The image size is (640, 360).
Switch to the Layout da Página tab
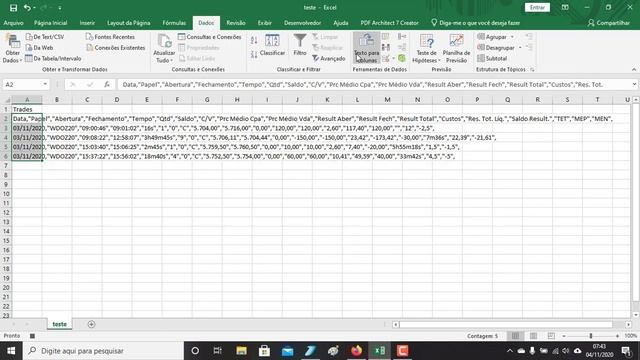tap(129, 23)
